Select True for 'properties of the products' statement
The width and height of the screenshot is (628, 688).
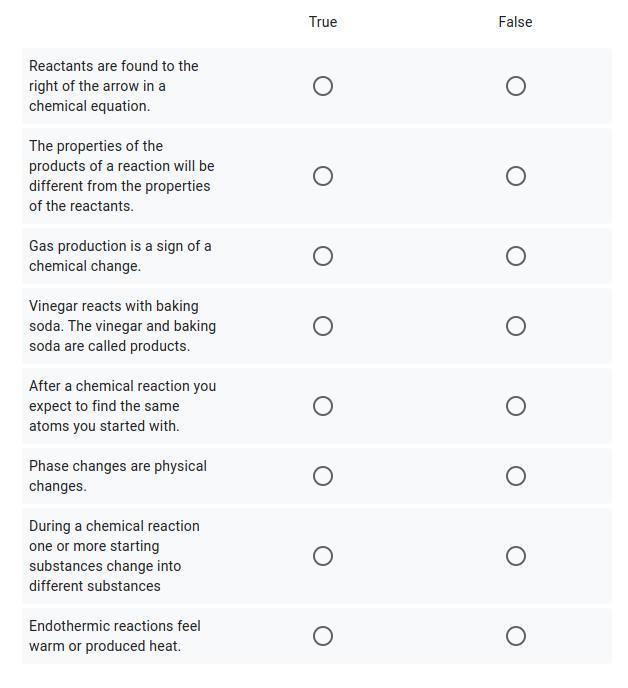point(323,176)
